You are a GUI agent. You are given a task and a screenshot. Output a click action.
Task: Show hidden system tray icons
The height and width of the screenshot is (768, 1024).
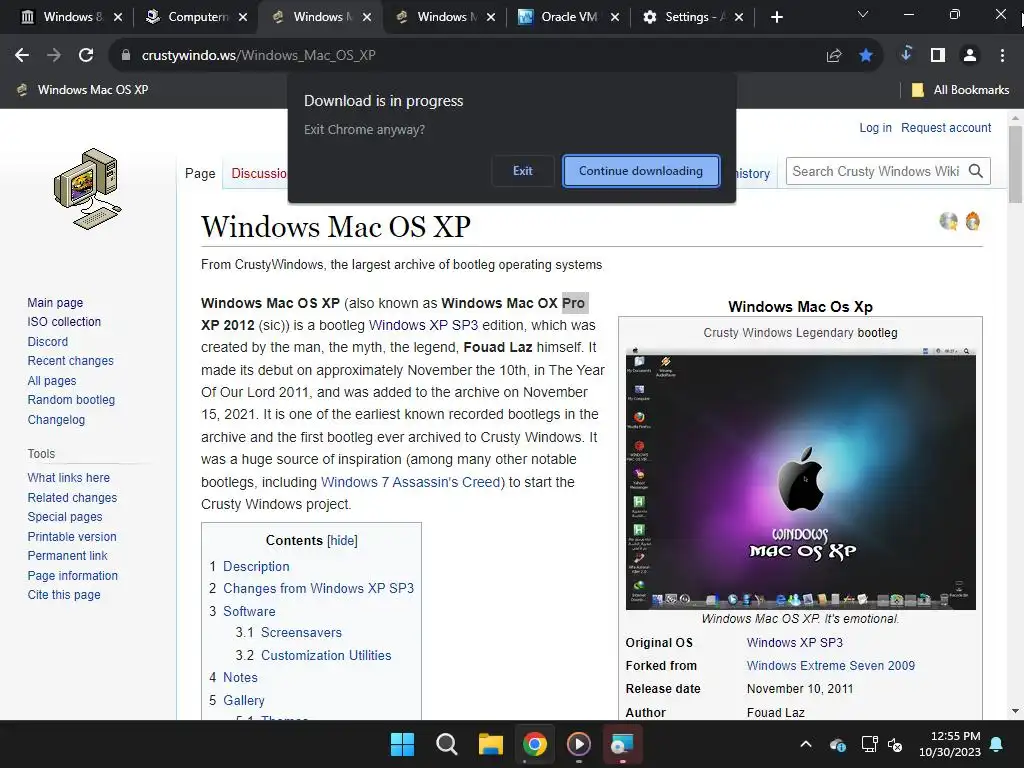(x=806, y=744)
